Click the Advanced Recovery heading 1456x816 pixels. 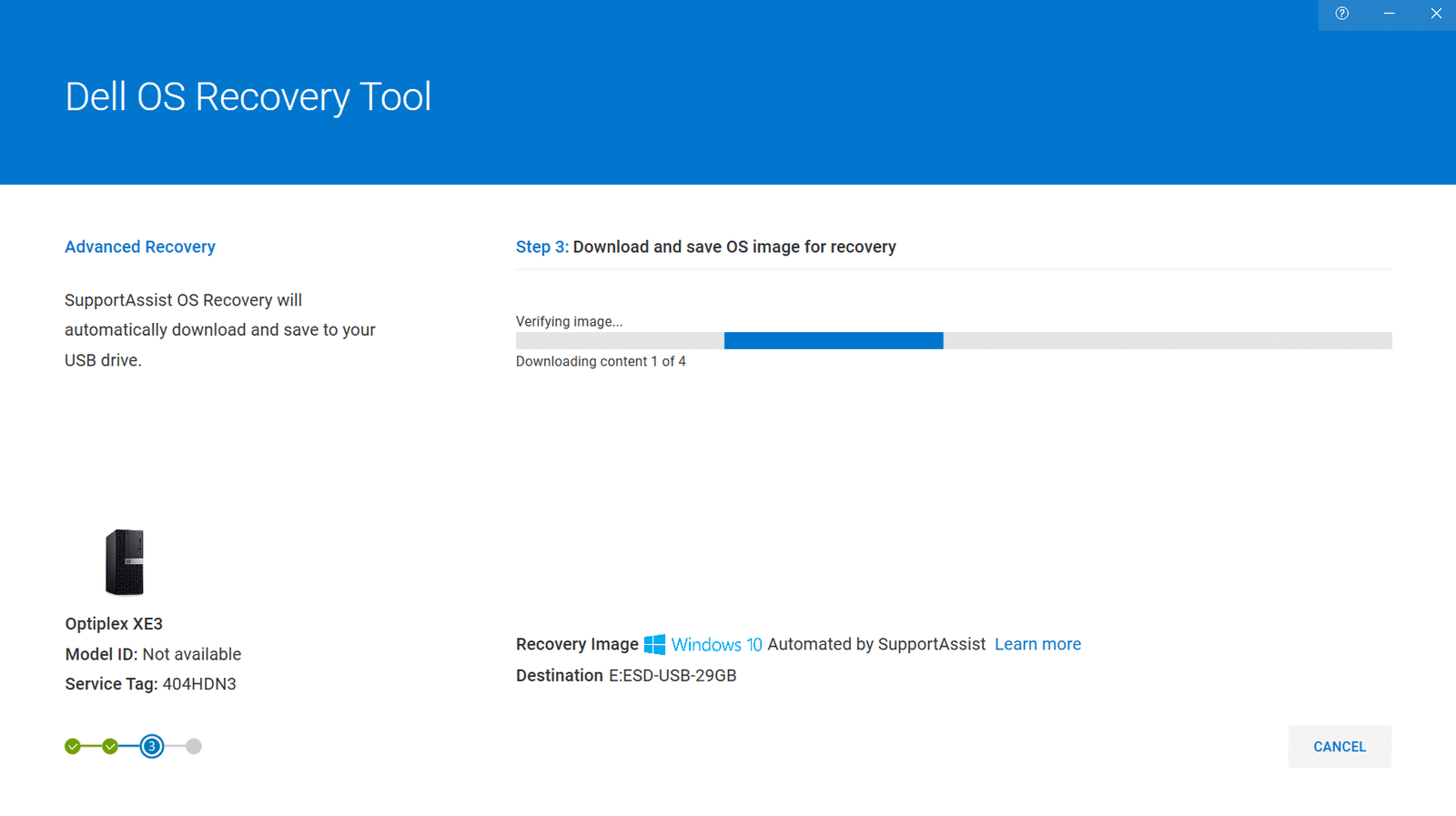click(x=140, y=247)
